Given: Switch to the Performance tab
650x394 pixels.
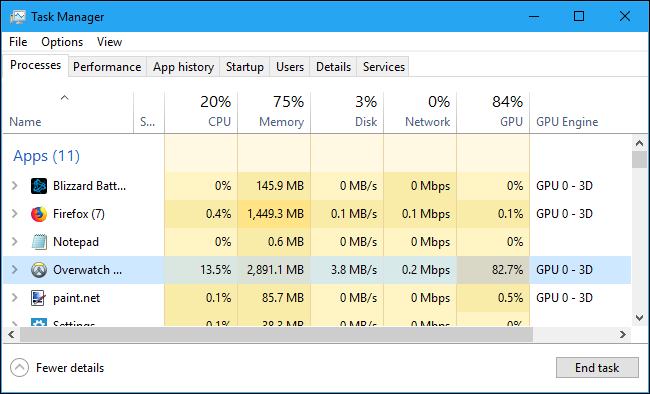Looking at the screenshot, I should (x=107, y=67).
